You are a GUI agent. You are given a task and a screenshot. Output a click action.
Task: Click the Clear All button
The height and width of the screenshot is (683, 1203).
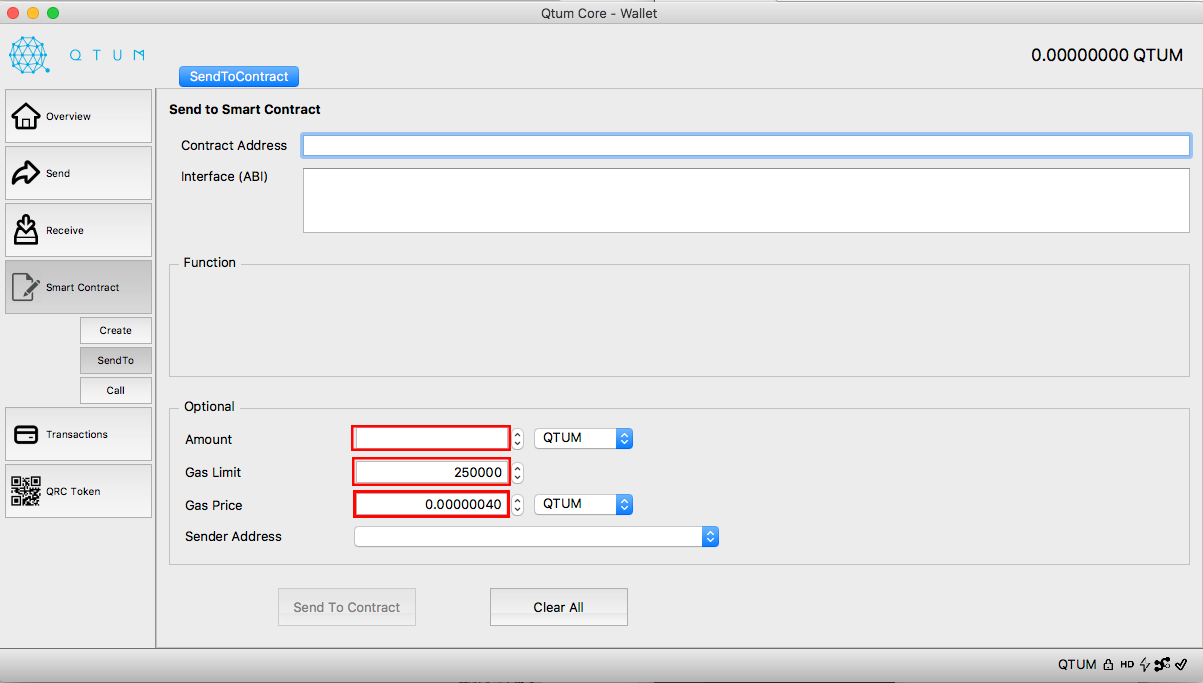point(559,607)
